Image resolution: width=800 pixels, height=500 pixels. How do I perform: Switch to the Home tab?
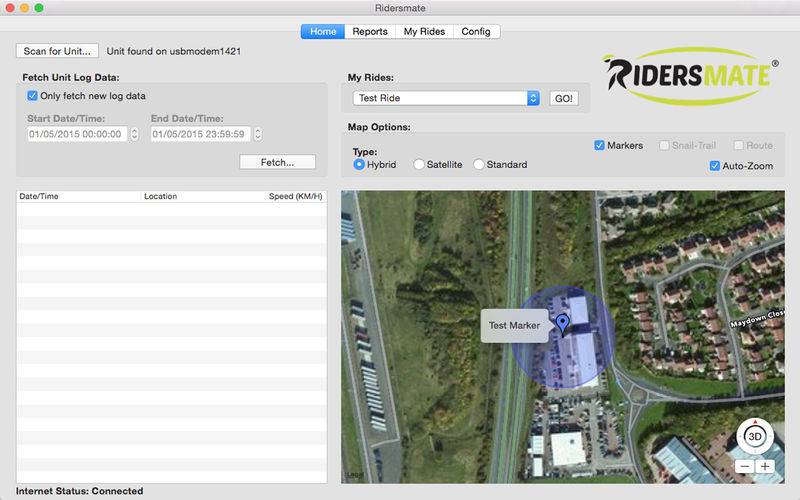[323, 32]
